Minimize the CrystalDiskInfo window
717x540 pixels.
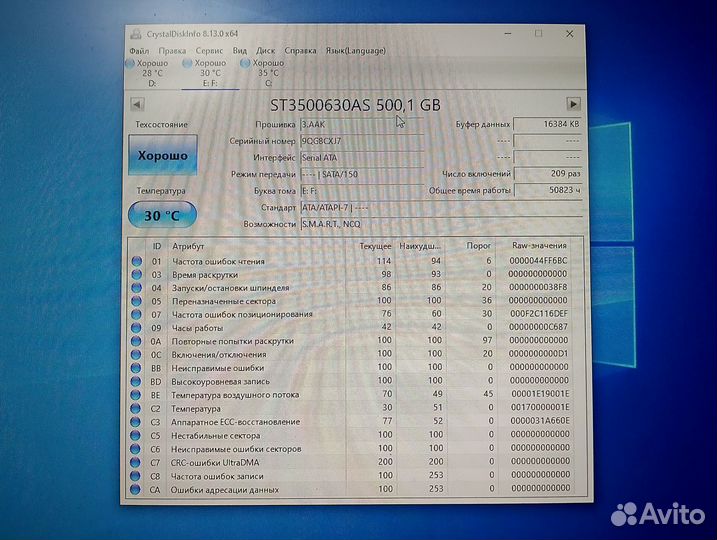[x=508, y=34]
